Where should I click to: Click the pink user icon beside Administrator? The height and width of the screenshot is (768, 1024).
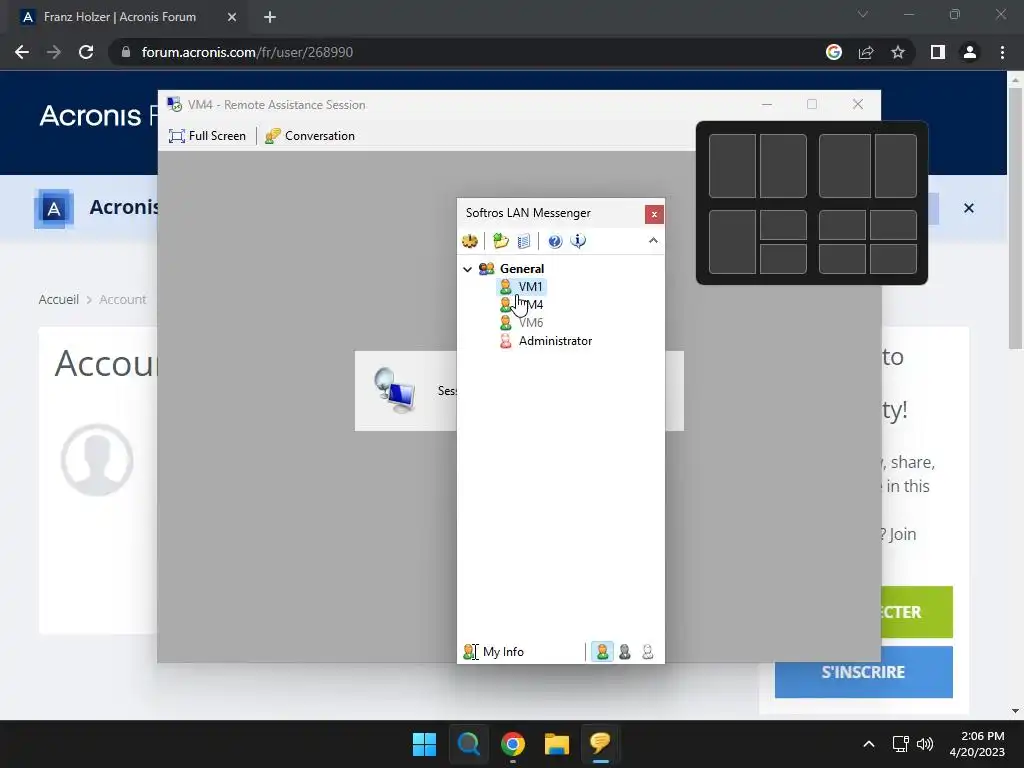(x=505, y=341)
